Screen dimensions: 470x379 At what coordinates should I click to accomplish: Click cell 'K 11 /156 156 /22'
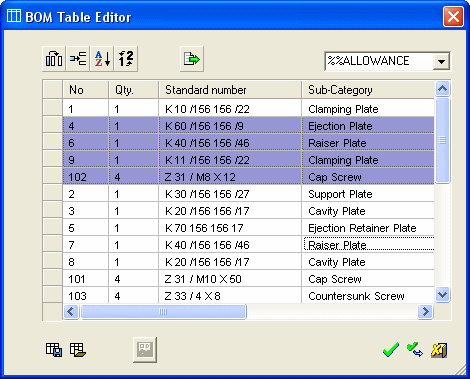point(230,160)
